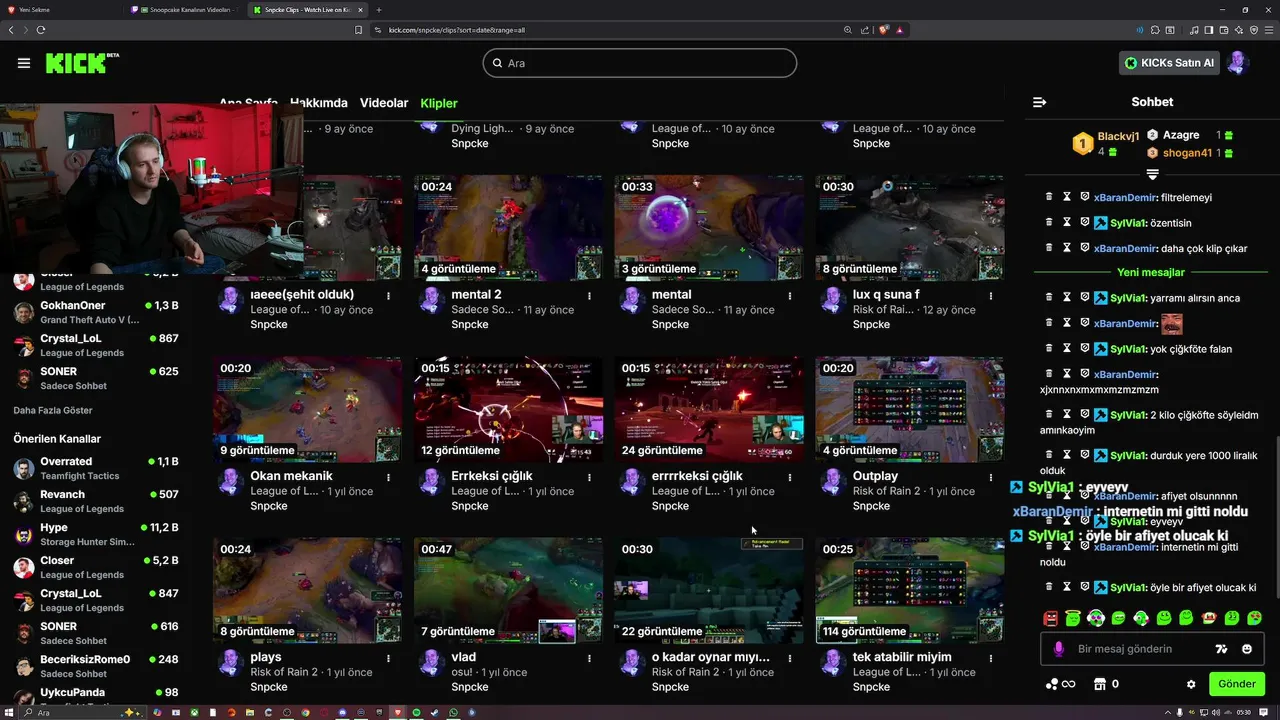Click Blackvj1 in chat leaderboard
The height and width of the screenshot is (720, 1280).
[1118, 136]
